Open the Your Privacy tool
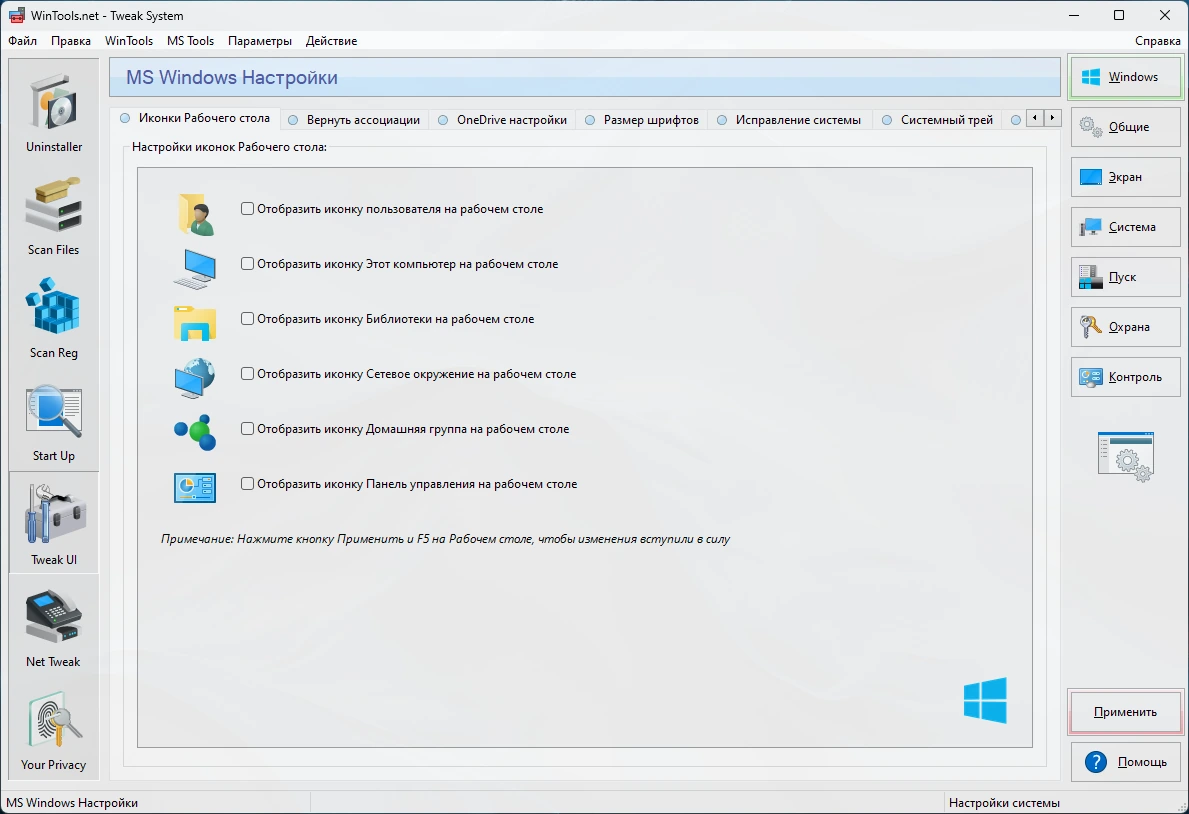This screenshot has height=814, width=1189. (54, 730)
